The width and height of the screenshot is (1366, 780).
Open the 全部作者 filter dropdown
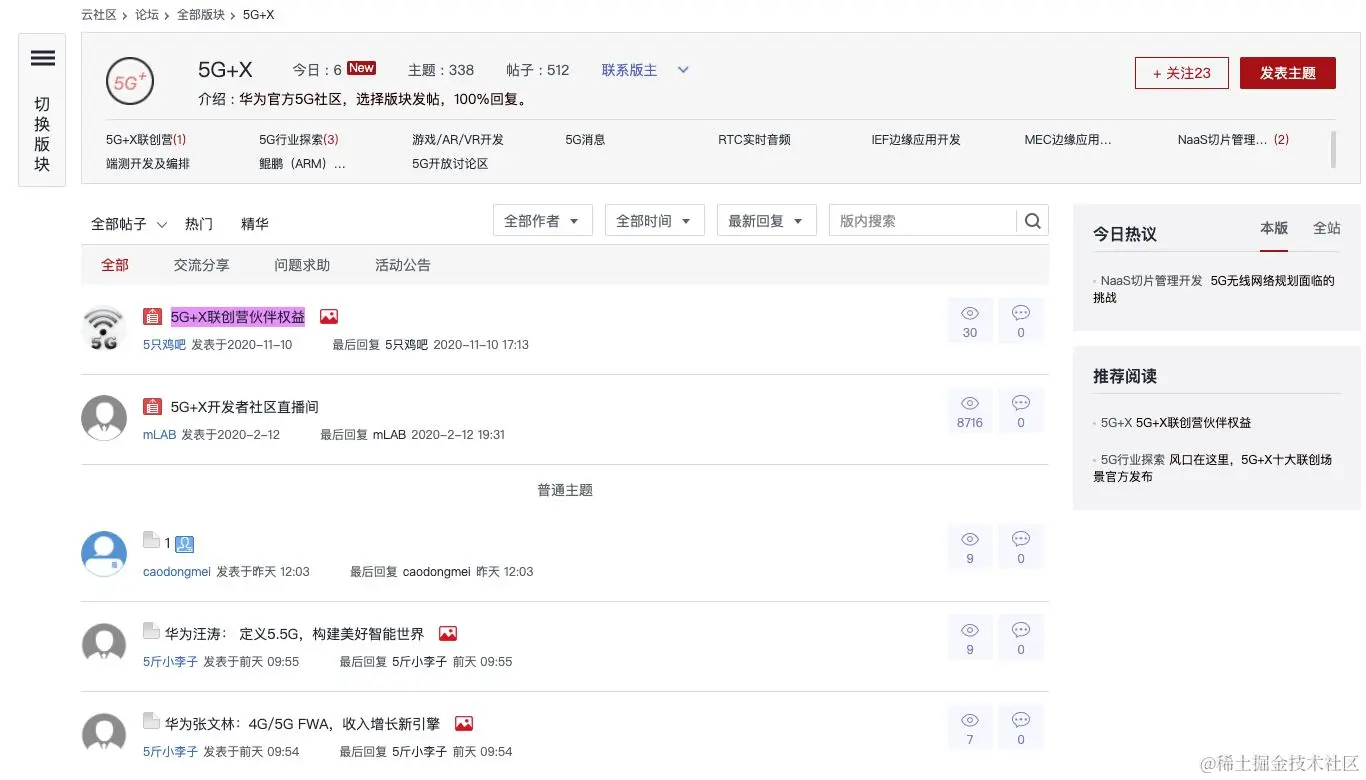pyautogui.click(x=543, y=221)
